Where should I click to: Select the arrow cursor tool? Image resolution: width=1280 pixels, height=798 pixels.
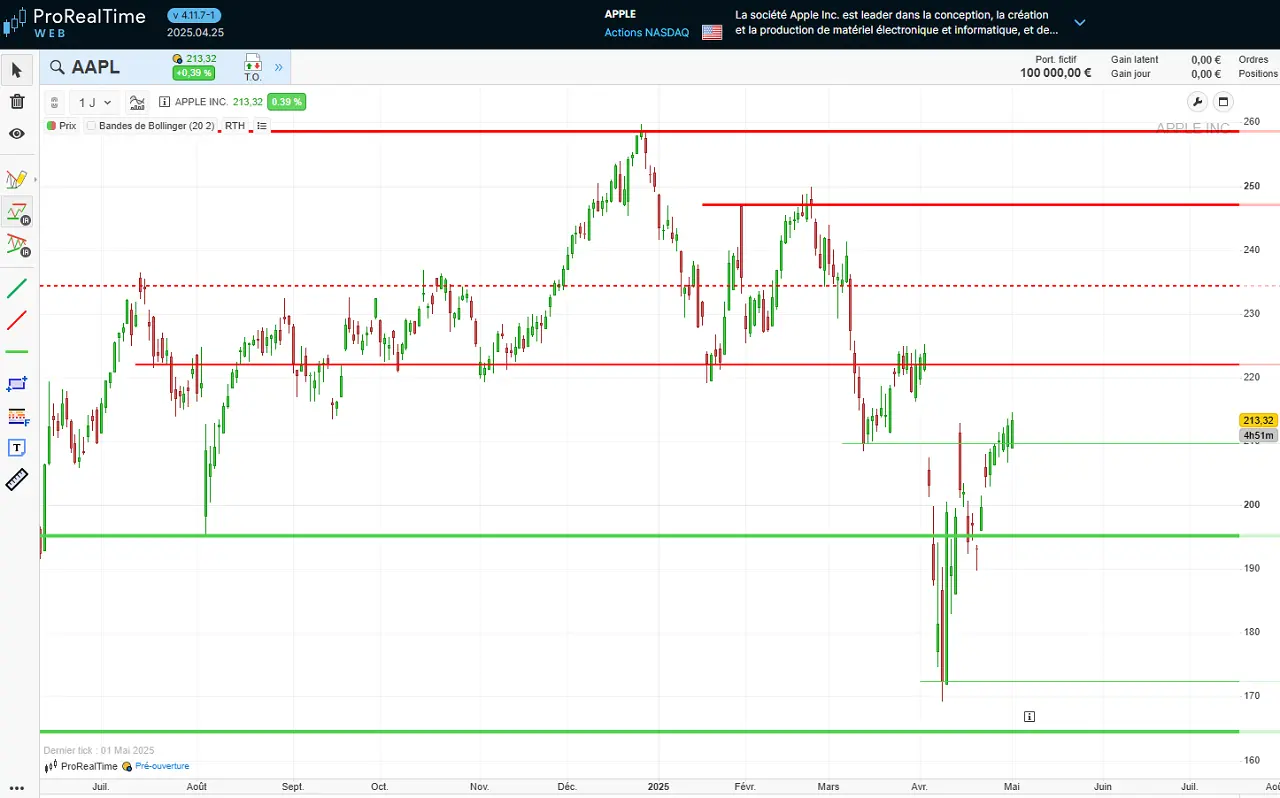[x=16, y=70]
